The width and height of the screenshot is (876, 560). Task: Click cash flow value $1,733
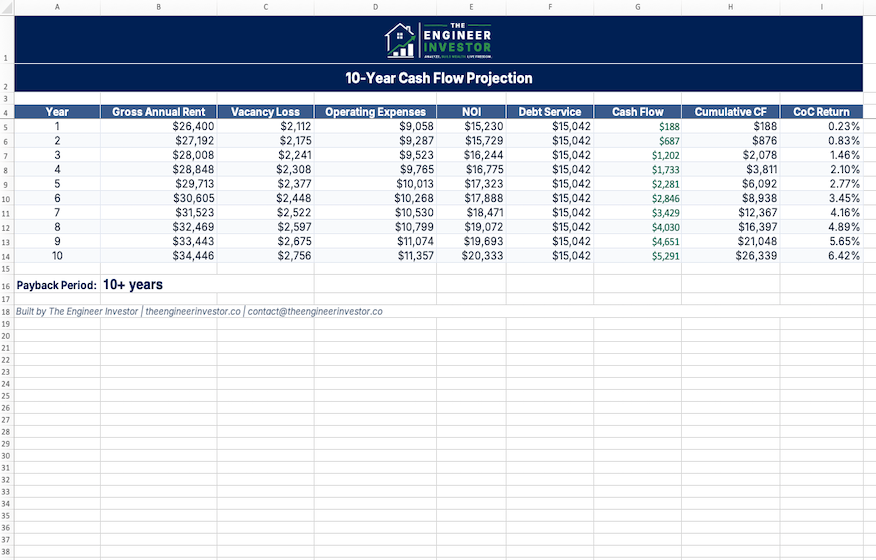tap(665, 170)
